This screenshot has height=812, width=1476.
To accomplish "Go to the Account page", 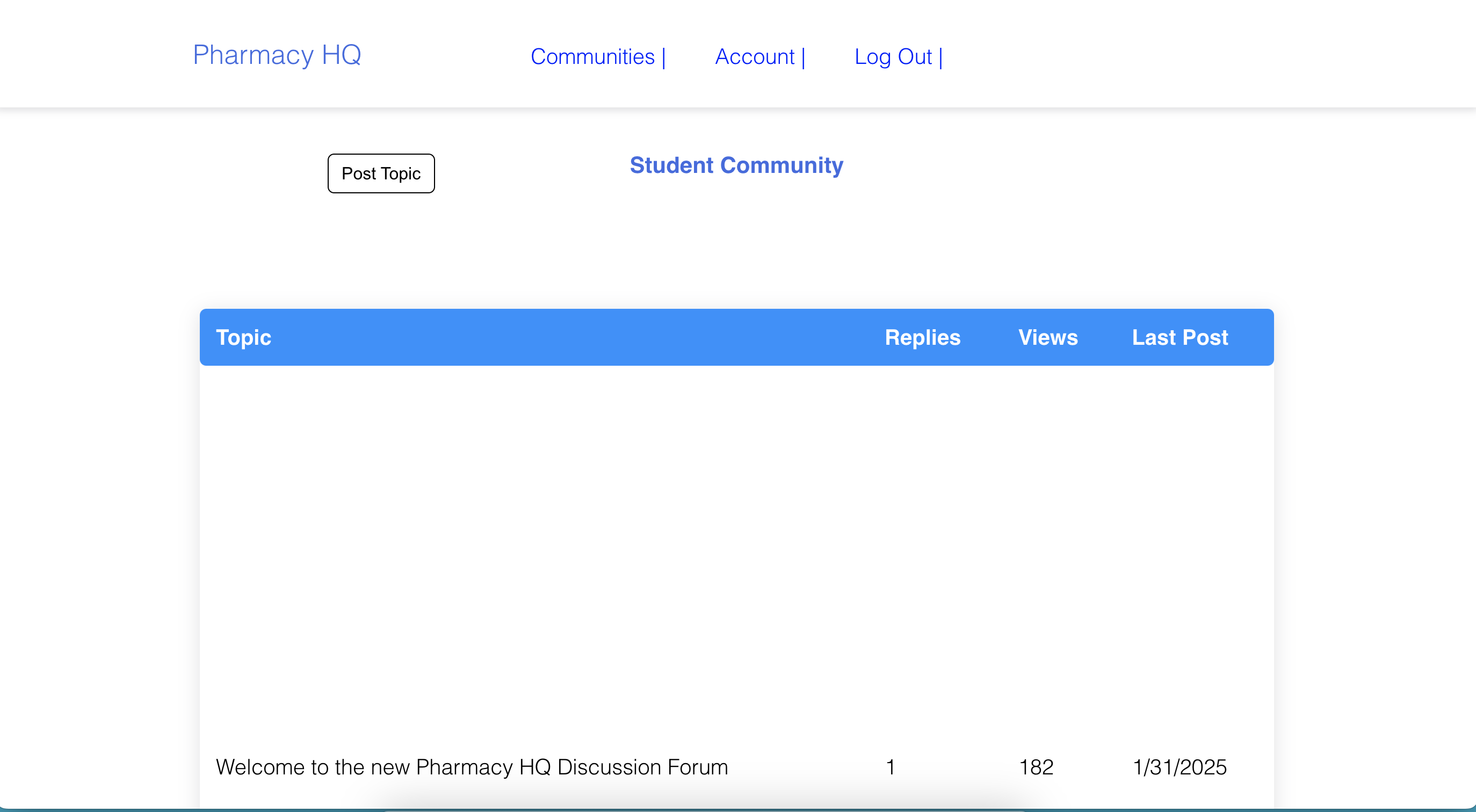I will pyautogui.click(x=755, y=57).
